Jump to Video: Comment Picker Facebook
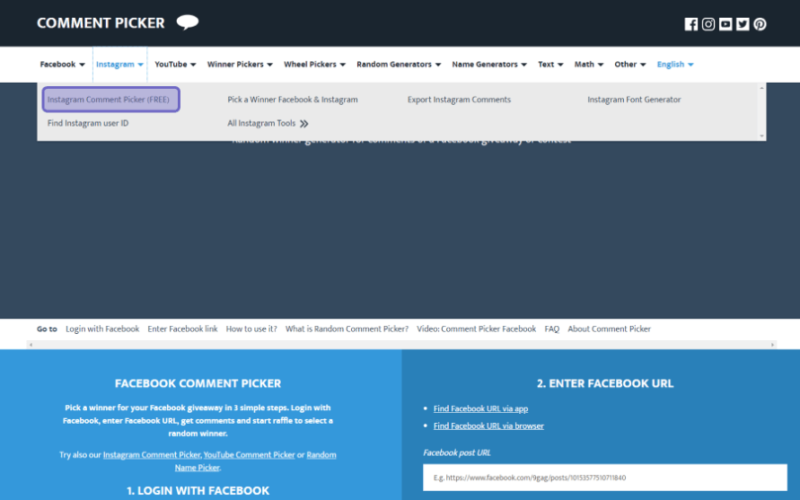 (476, 329)
